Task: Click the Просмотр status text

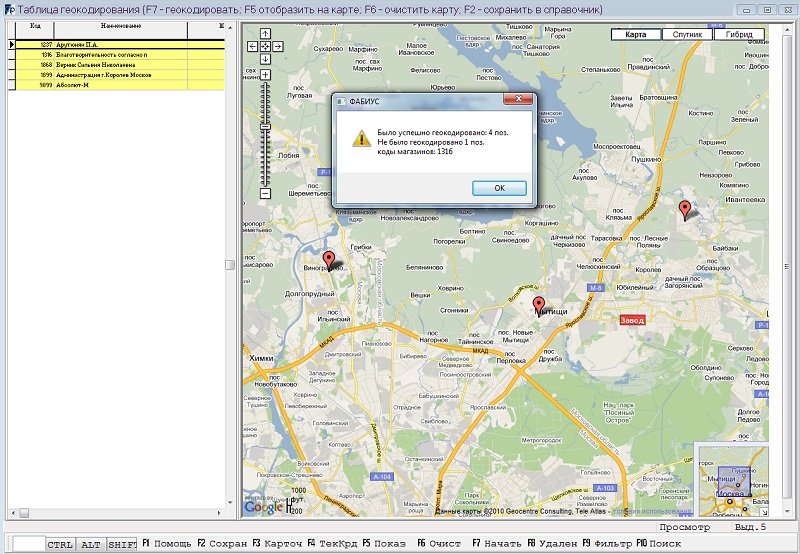Action: (685, 527)
